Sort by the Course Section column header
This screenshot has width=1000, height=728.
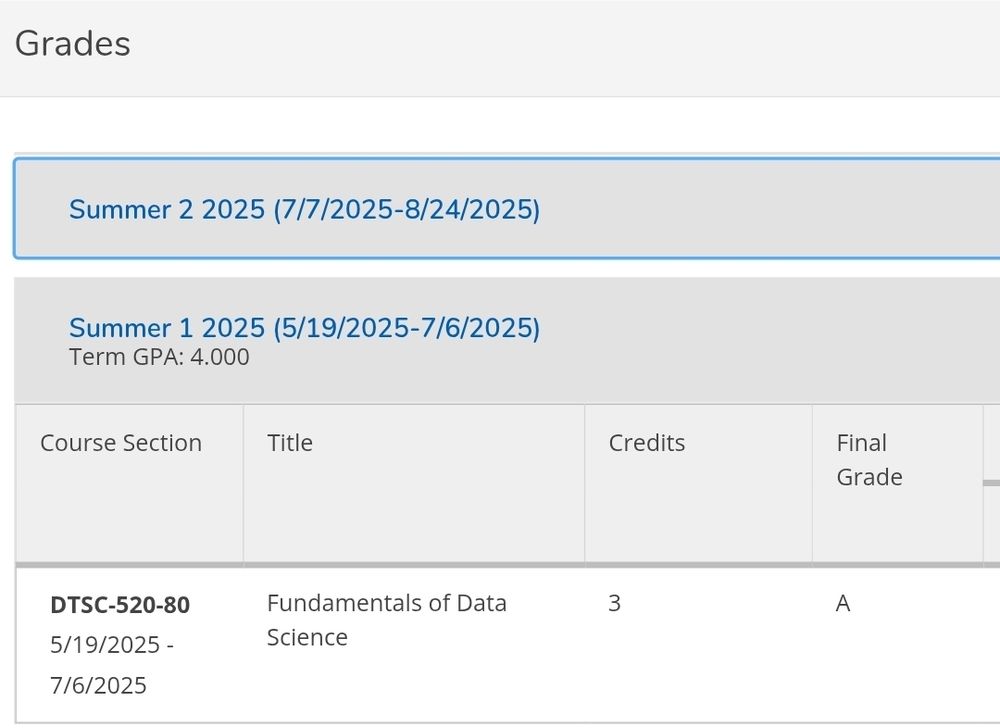(x=121, y=443)
